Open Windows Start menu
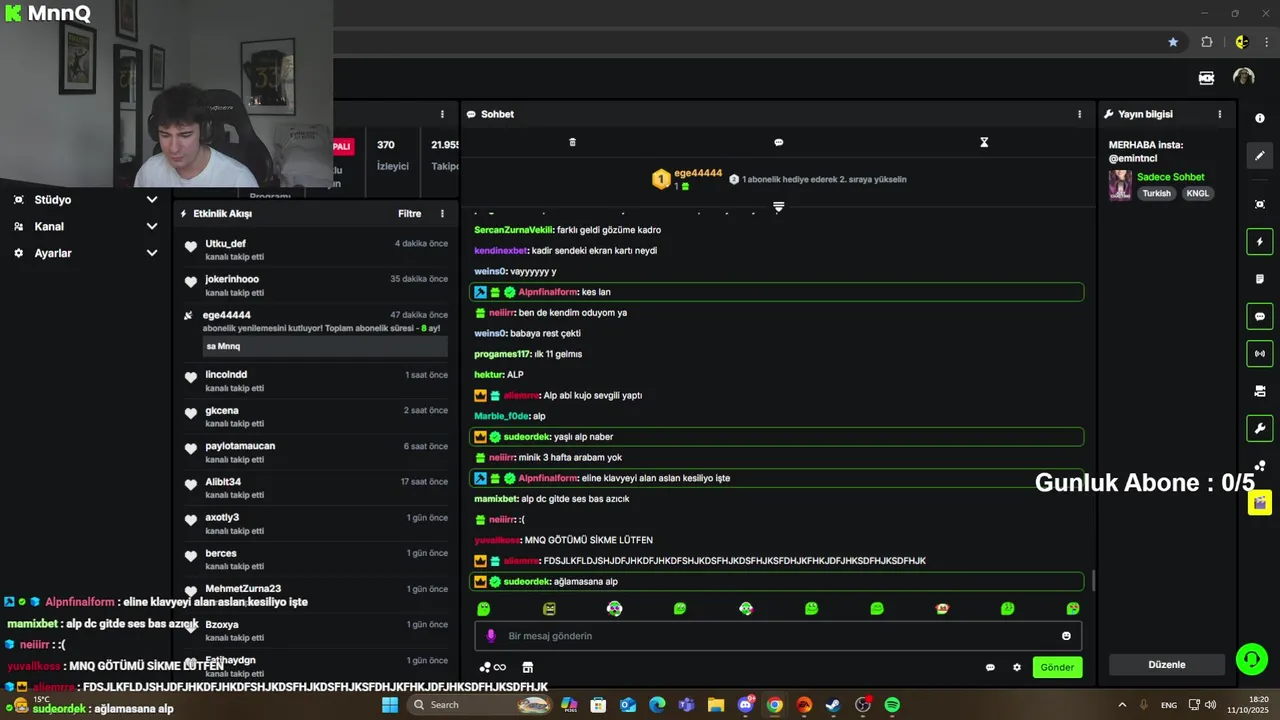The image size is (1280, 720). (390, 705)
